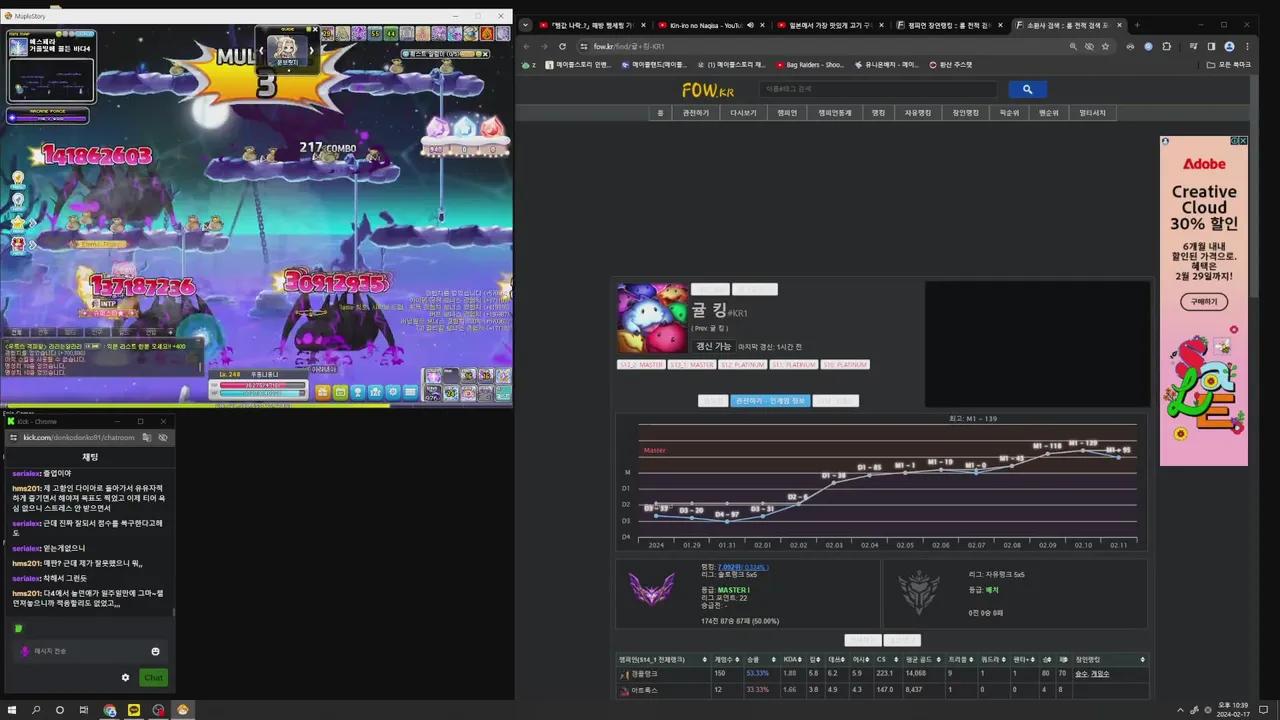1280x720 pixels.
Task: Click the 갱신 가능 refresh button
Action: (712, 346)
